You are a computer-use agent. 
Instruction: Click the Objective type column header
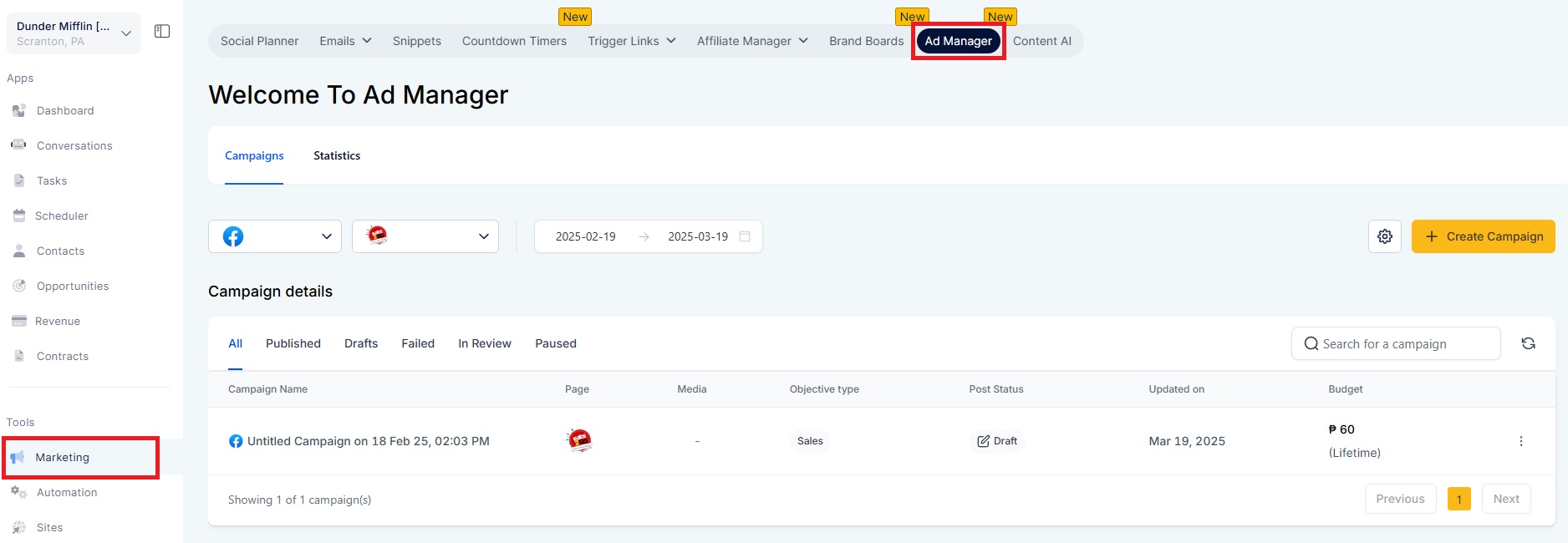pos(824,389)
